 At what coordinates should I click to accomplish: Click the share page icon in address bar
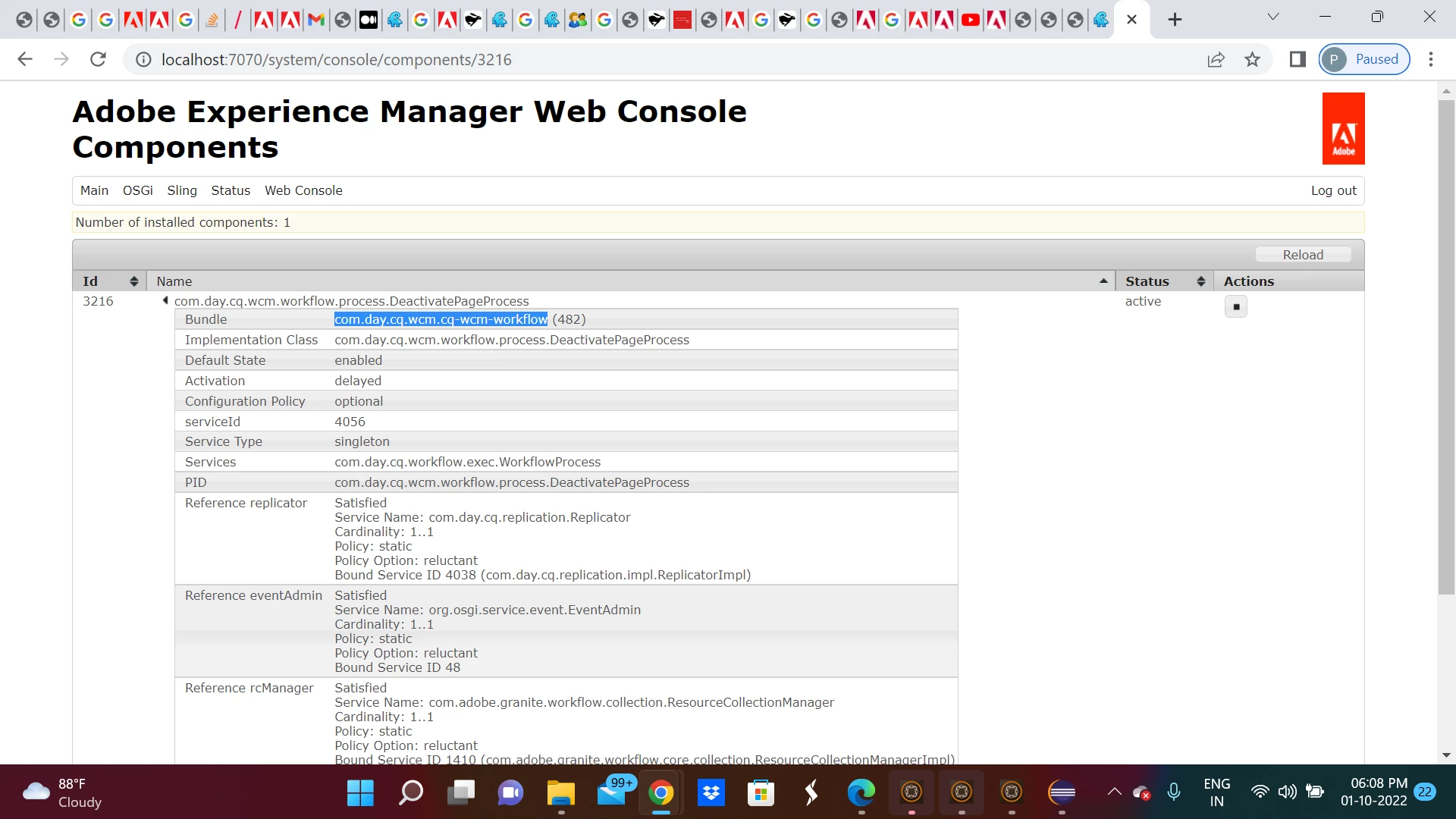(x=1216, y=59)
